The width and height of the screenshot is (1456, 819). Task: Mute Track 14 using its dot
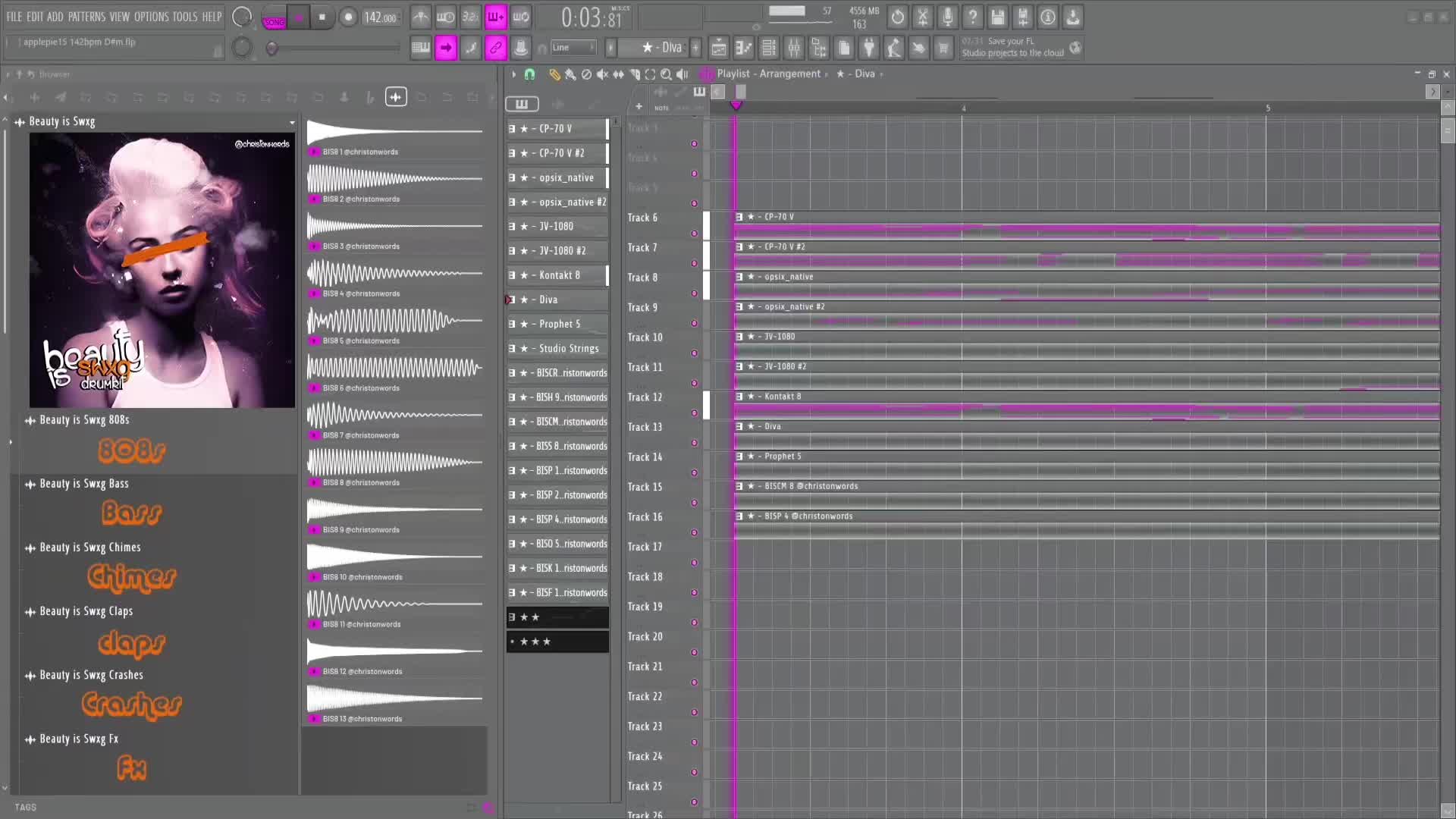694,473
